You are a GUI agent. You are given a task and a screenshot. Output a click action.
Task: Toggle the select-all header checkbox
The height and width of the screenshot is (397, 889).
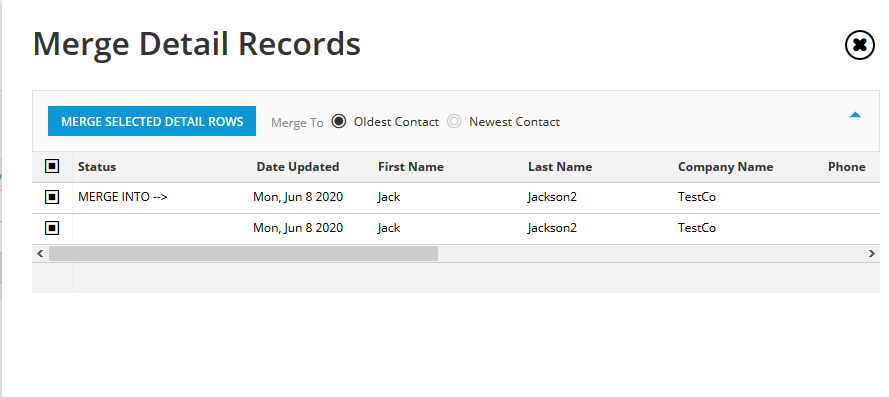(52, 166)
